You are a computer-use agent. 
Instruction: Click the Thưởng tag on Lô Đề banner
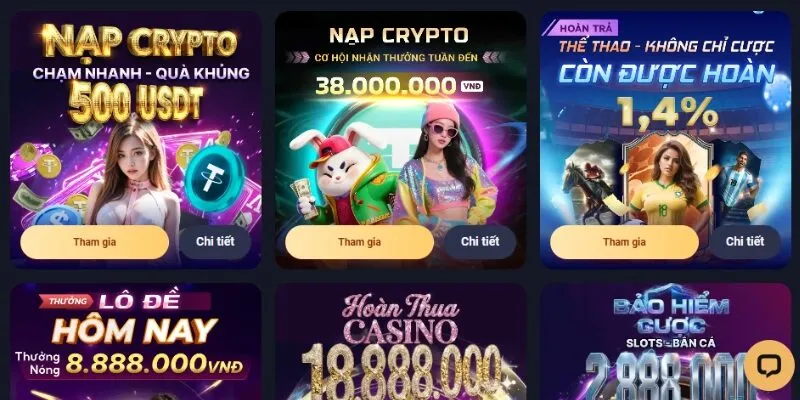[x=67, y=301]
